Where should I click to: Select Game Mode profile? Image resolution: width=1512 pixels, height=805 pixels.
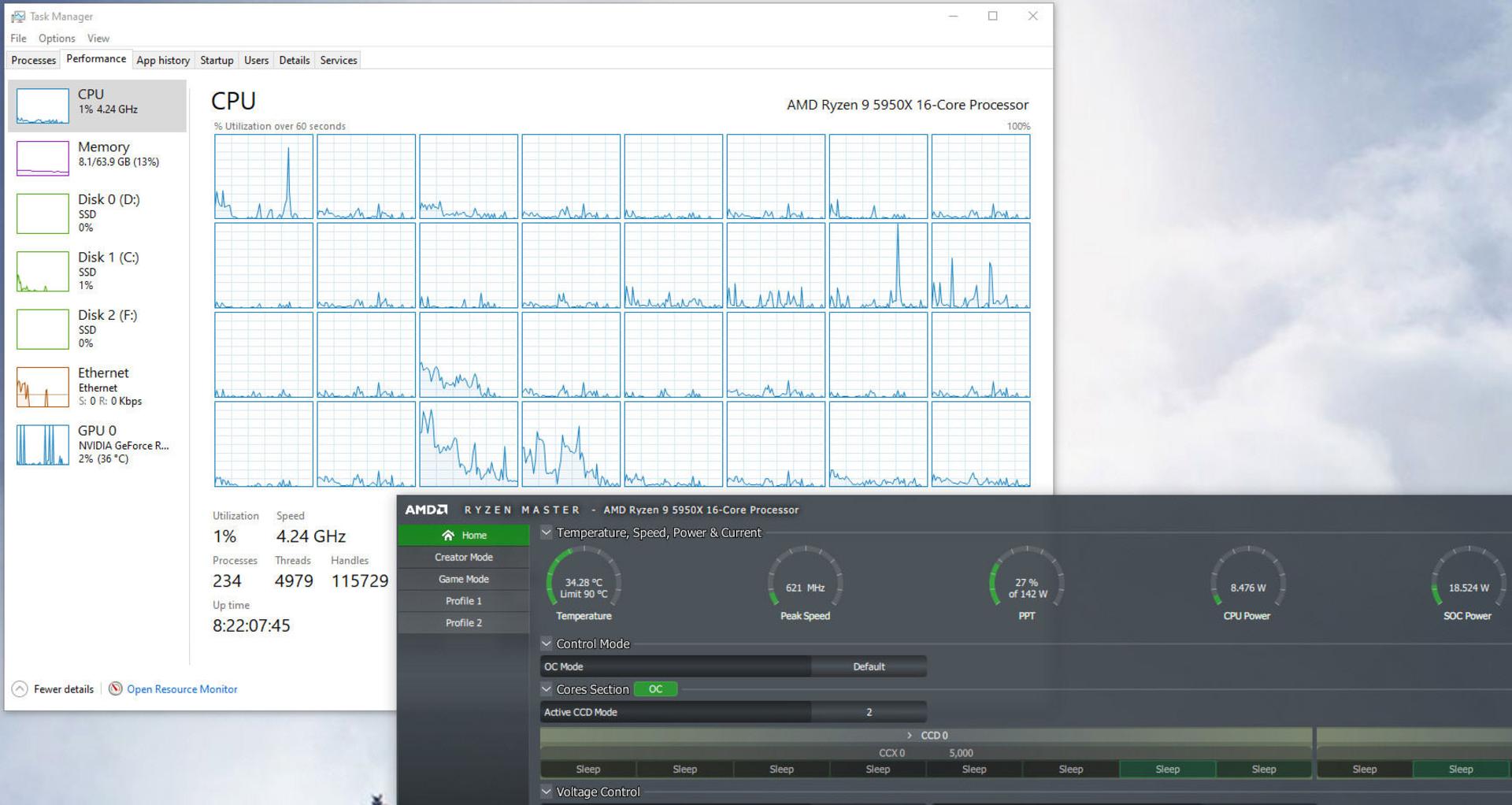click(464, 579)
